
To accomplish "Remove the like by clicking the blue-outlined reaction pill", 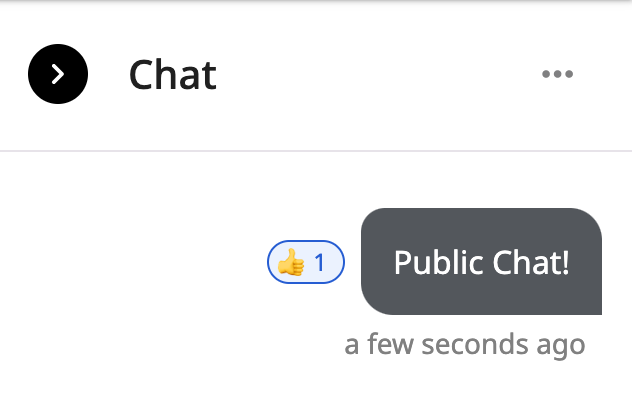I will point(306,262).
